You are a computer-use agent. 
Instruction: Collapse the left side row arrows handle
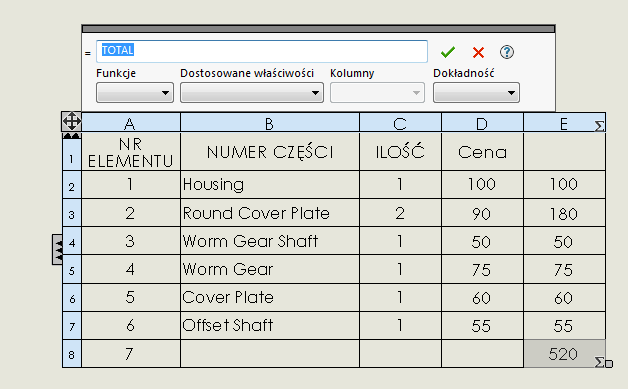tap(57, 250)
